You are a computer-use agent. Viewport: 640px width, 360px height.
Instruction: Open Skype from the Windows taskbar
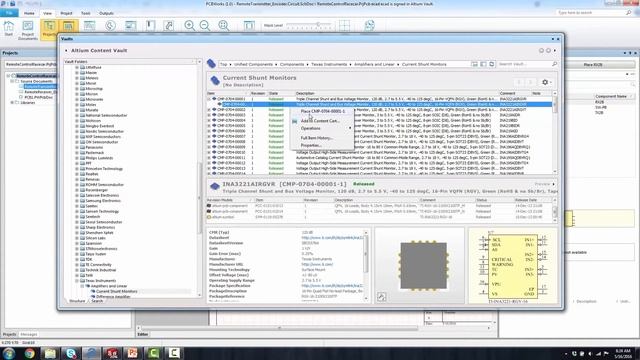(71, 353)
